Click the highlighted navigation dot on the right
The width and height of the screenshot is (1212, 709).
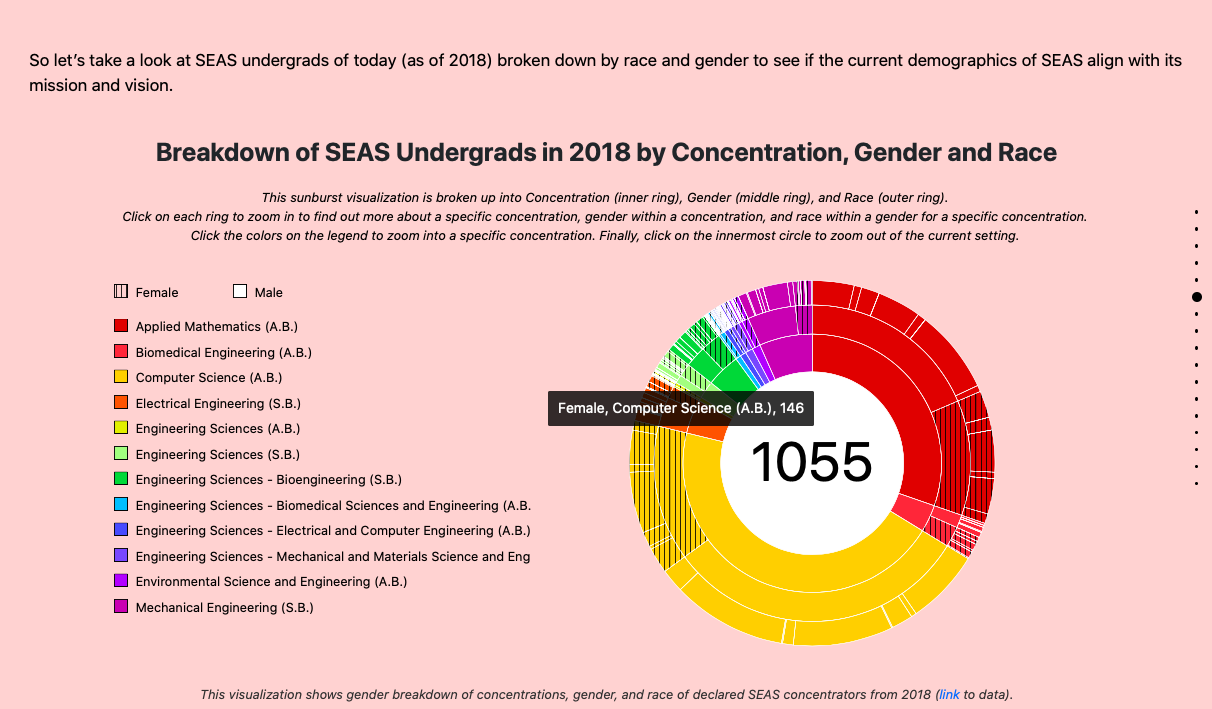point(1198,297)
